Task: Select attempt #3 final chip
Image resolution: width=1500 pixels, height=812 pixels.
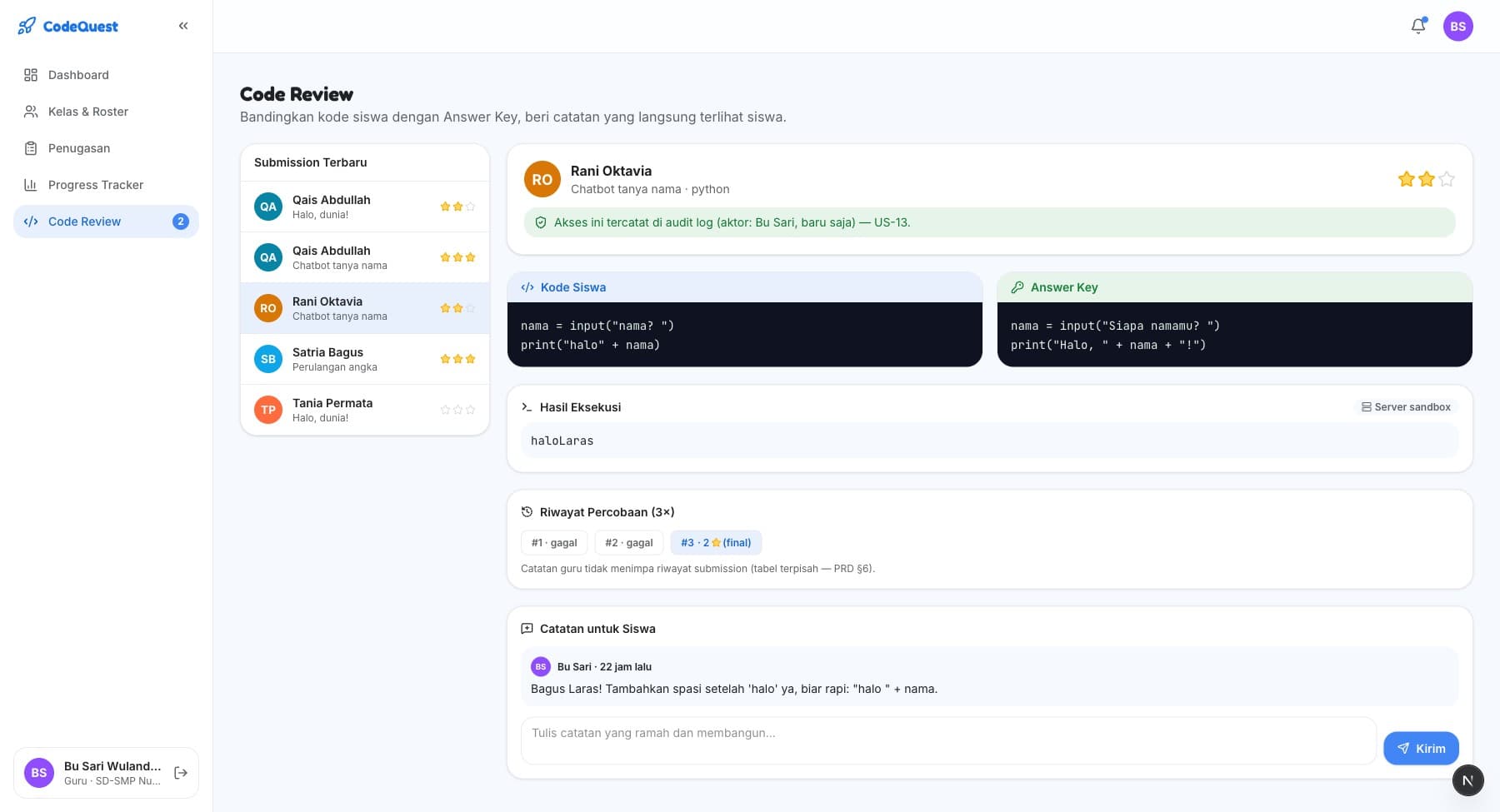Action: 716,543
